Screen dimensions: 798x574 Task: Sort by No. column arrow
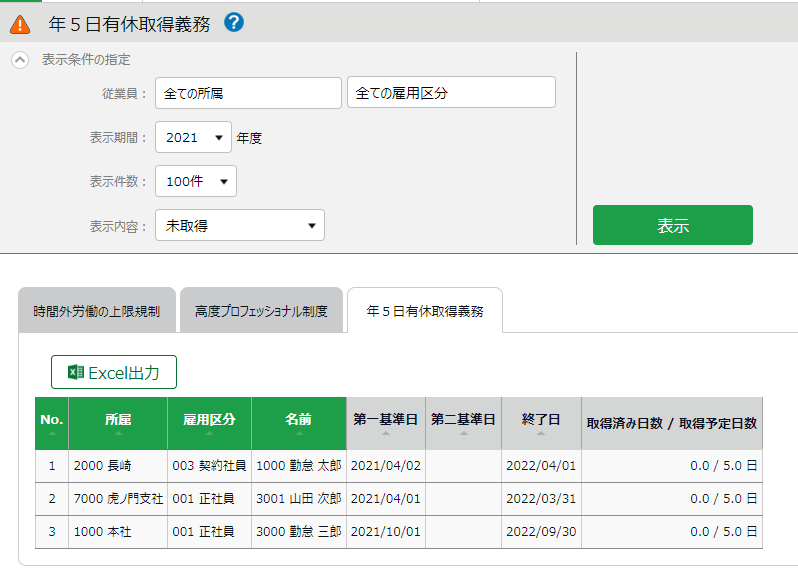click(x=51, y=433)
